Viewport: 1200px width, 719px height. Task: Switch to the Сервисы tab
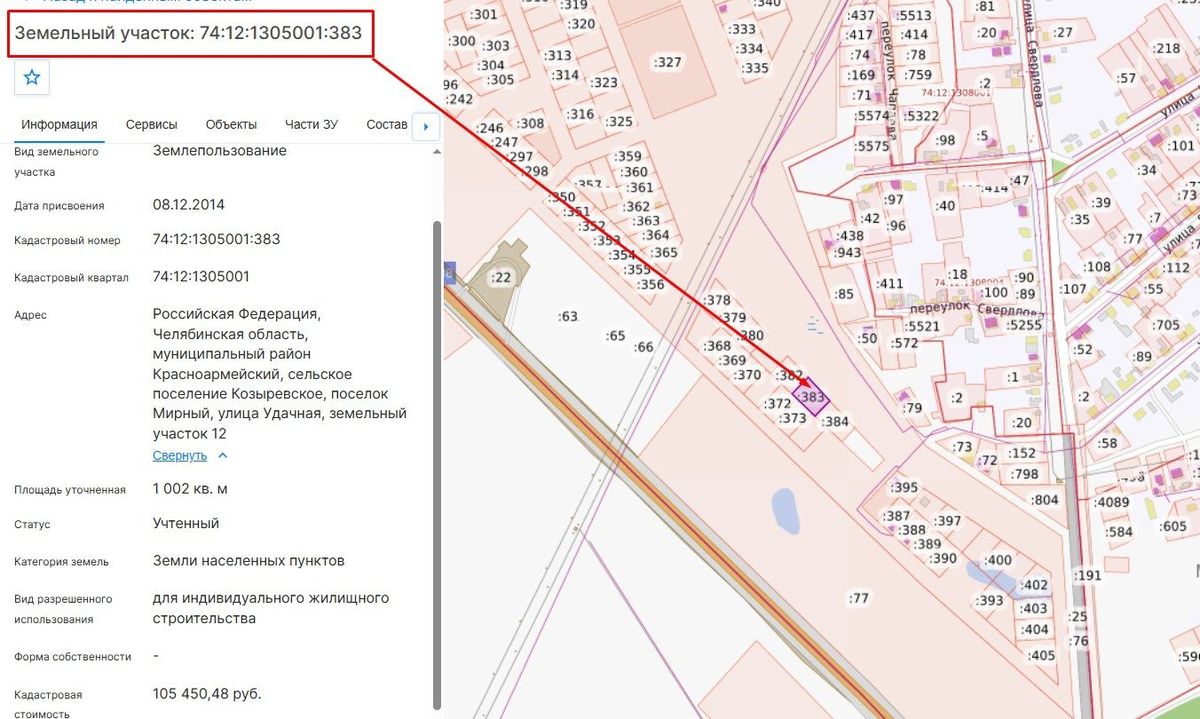coord(152,125)
